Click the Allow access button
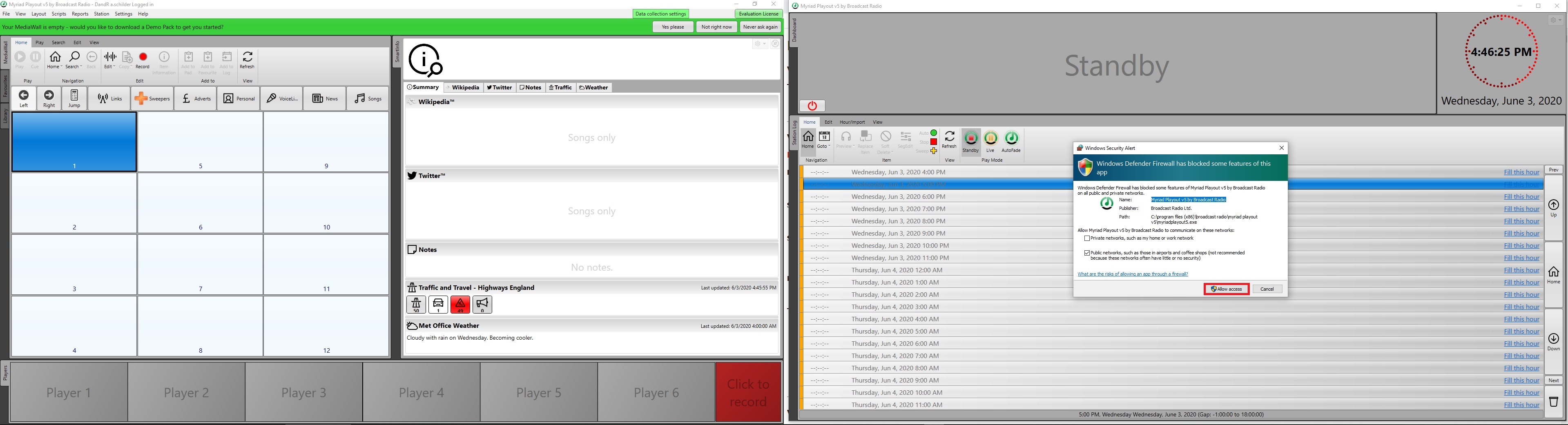 point(1226,289)
